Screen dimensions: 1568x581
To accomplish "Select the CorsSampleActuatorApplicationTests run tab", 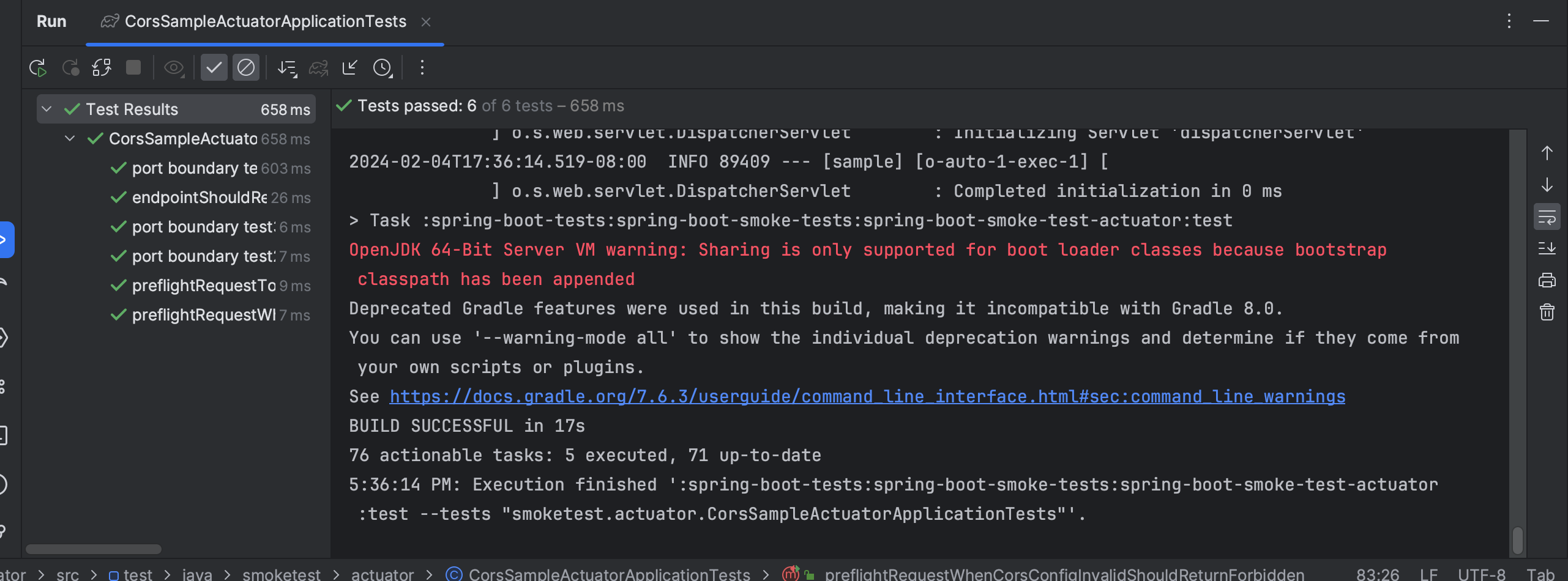I will click(x=264, y=22).
